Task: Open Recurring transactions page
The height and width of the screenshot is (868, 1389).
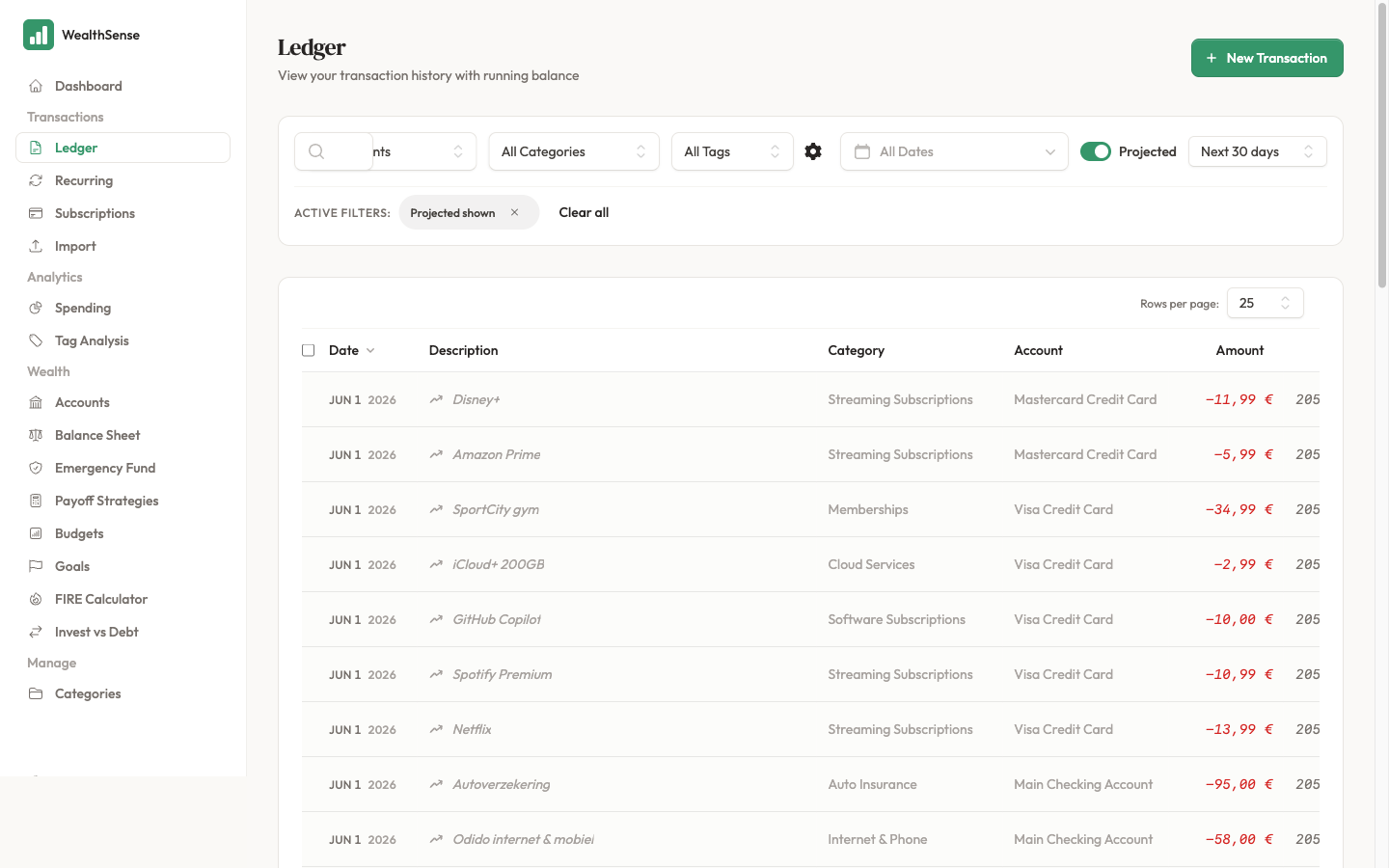Action: pyautogui.click(x=123, y=180)
